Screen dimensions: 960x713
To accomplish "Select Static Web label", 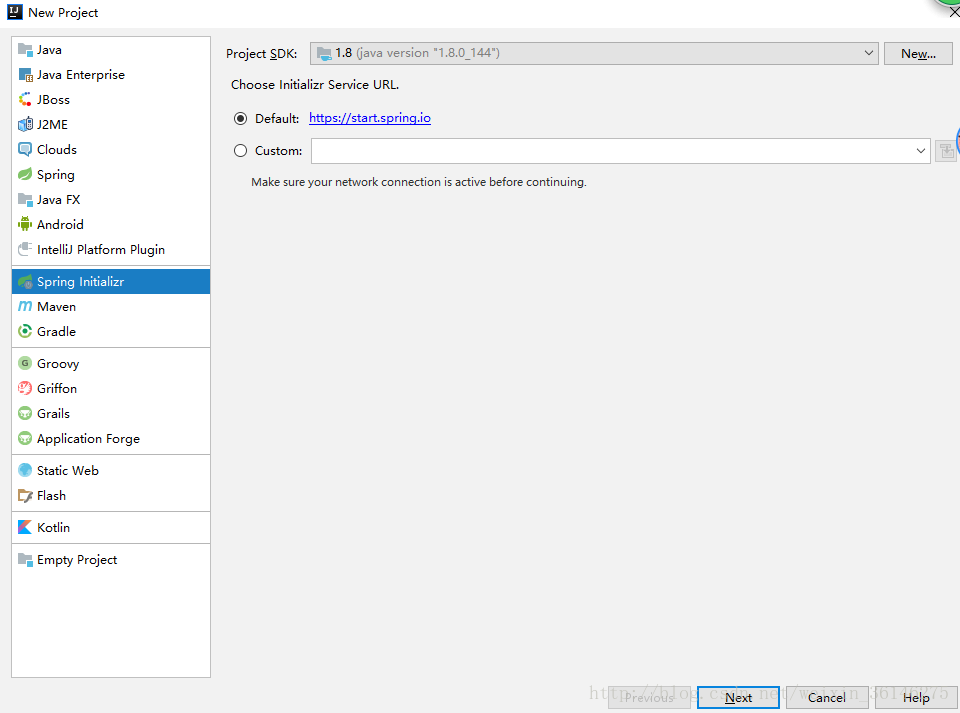I will (67, 471).
